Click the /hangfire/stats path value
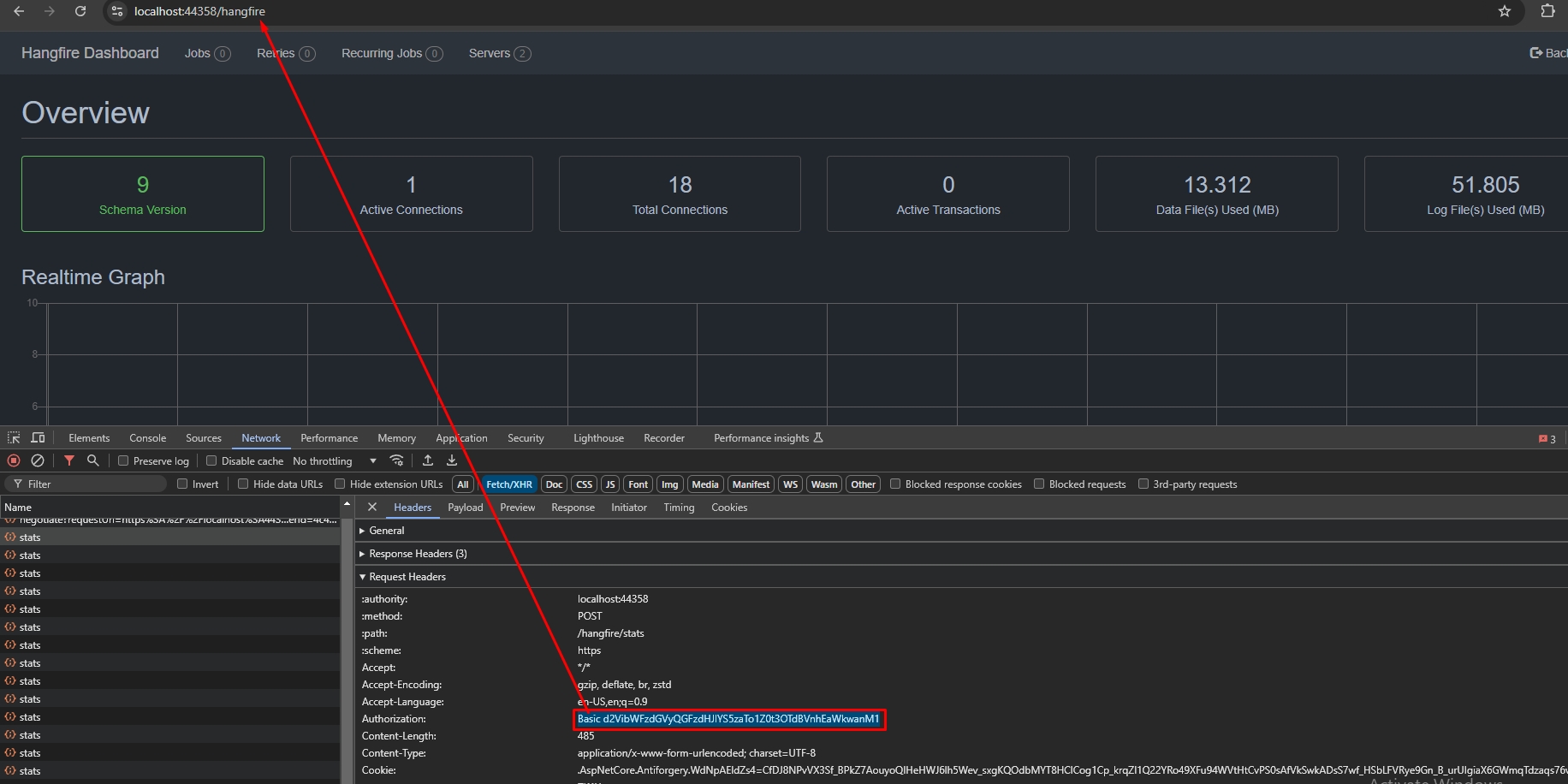This screenshot has width=1568, height=784. pos(610,633)
